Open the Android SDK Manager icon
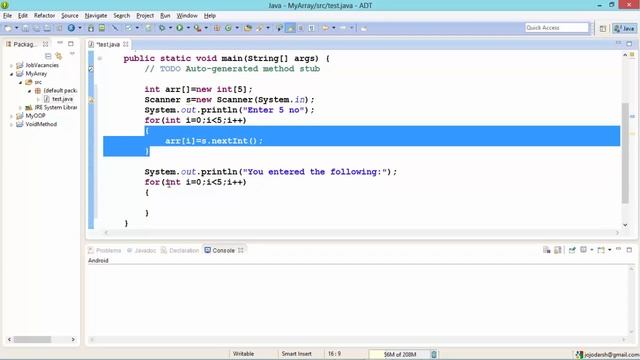640x360 pixels. (91, 28)
